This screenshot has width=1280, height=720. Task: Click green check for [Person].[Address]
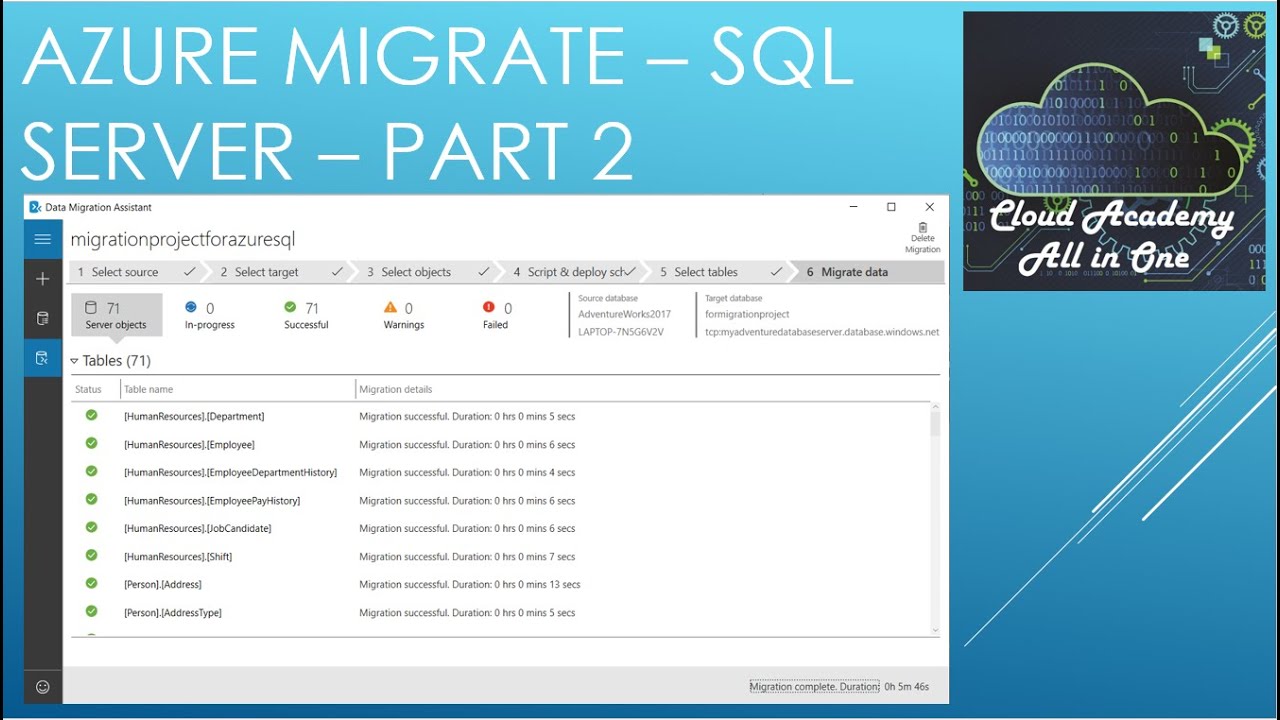[x=91, y=583]
